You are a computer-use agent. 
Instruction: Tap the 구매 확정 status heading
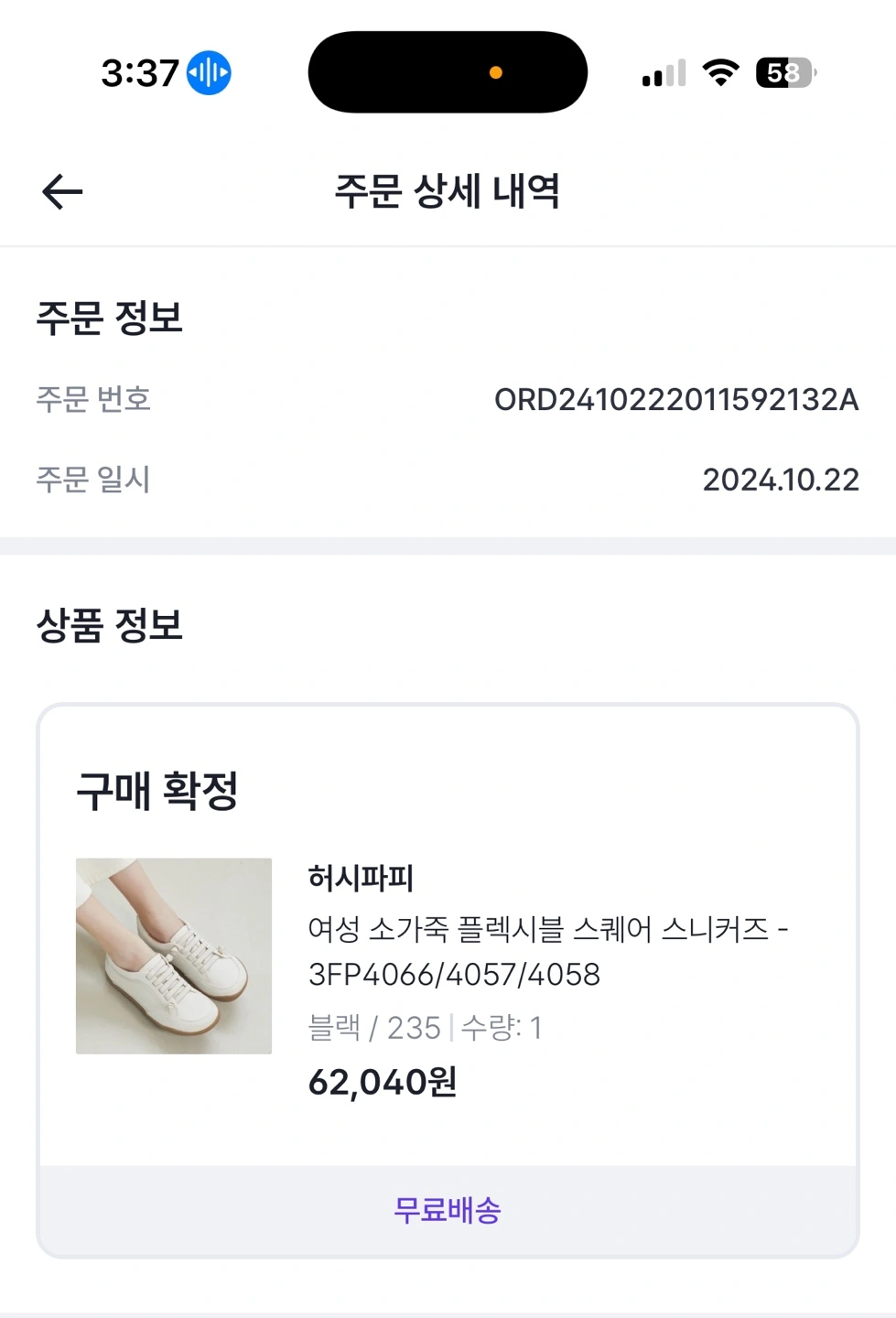click(x=157, y=791)
